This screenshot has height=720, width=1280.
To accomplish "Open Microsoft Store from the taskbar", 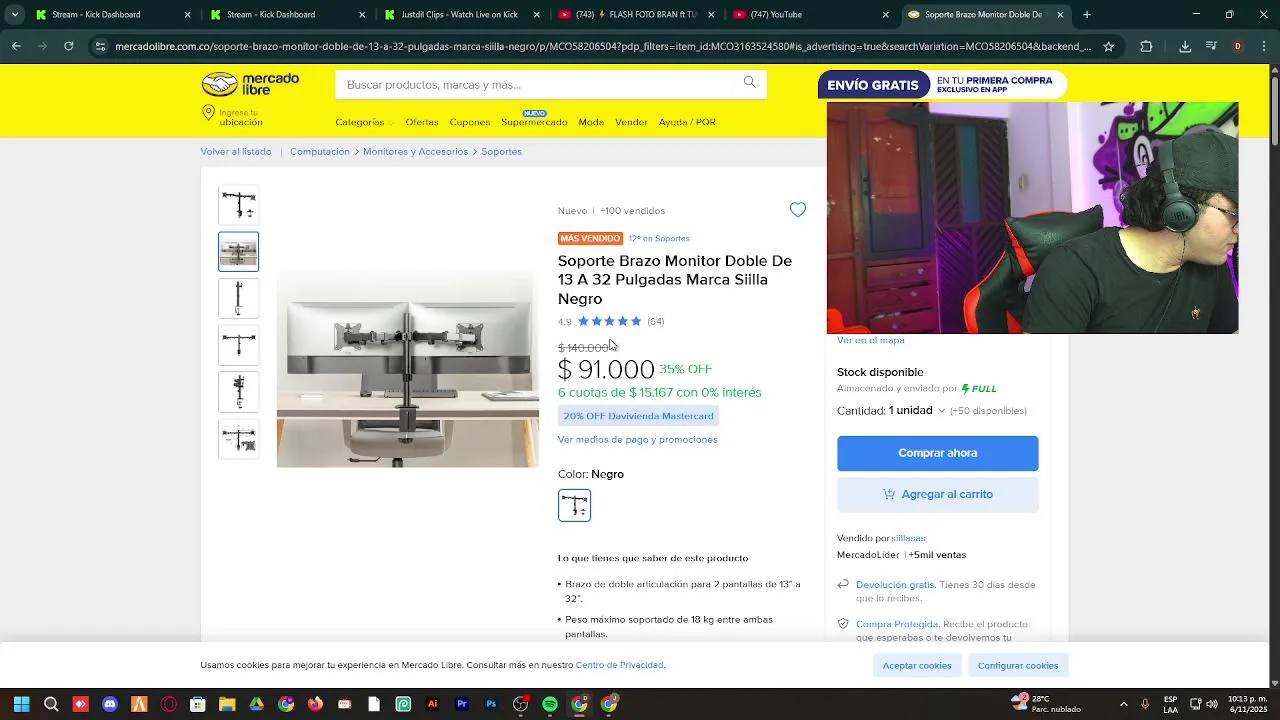I will (x=198, y=704).
